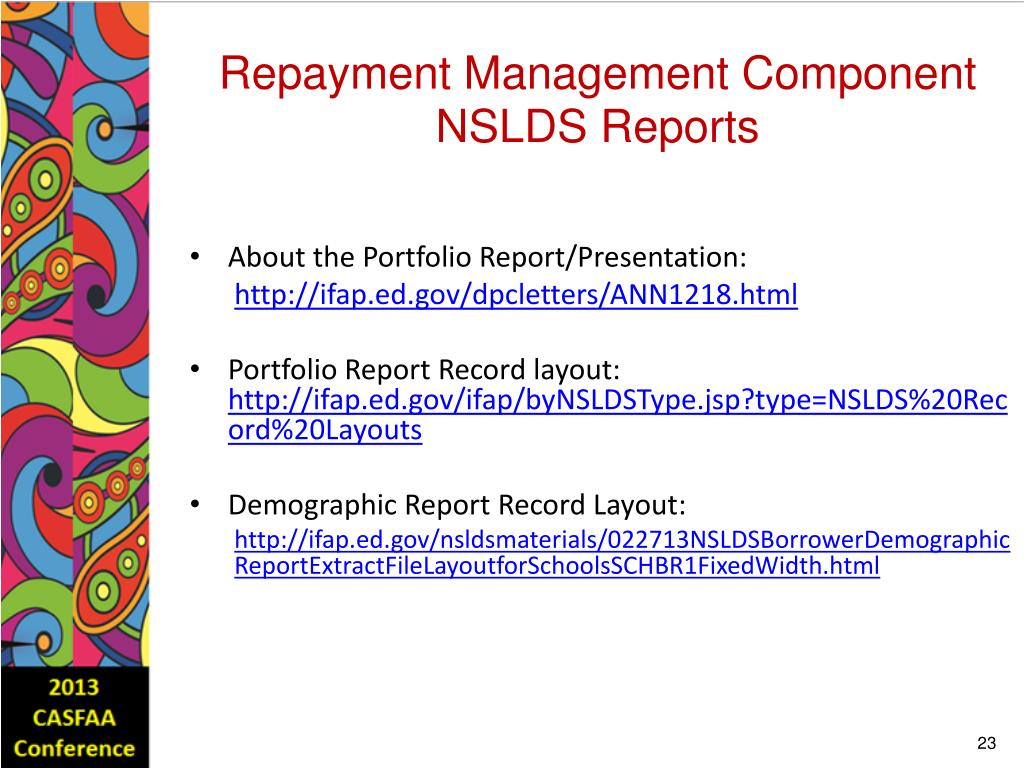
Task: Open the byNSLDSType.jsp record layouts link
Action: point(618,415)
